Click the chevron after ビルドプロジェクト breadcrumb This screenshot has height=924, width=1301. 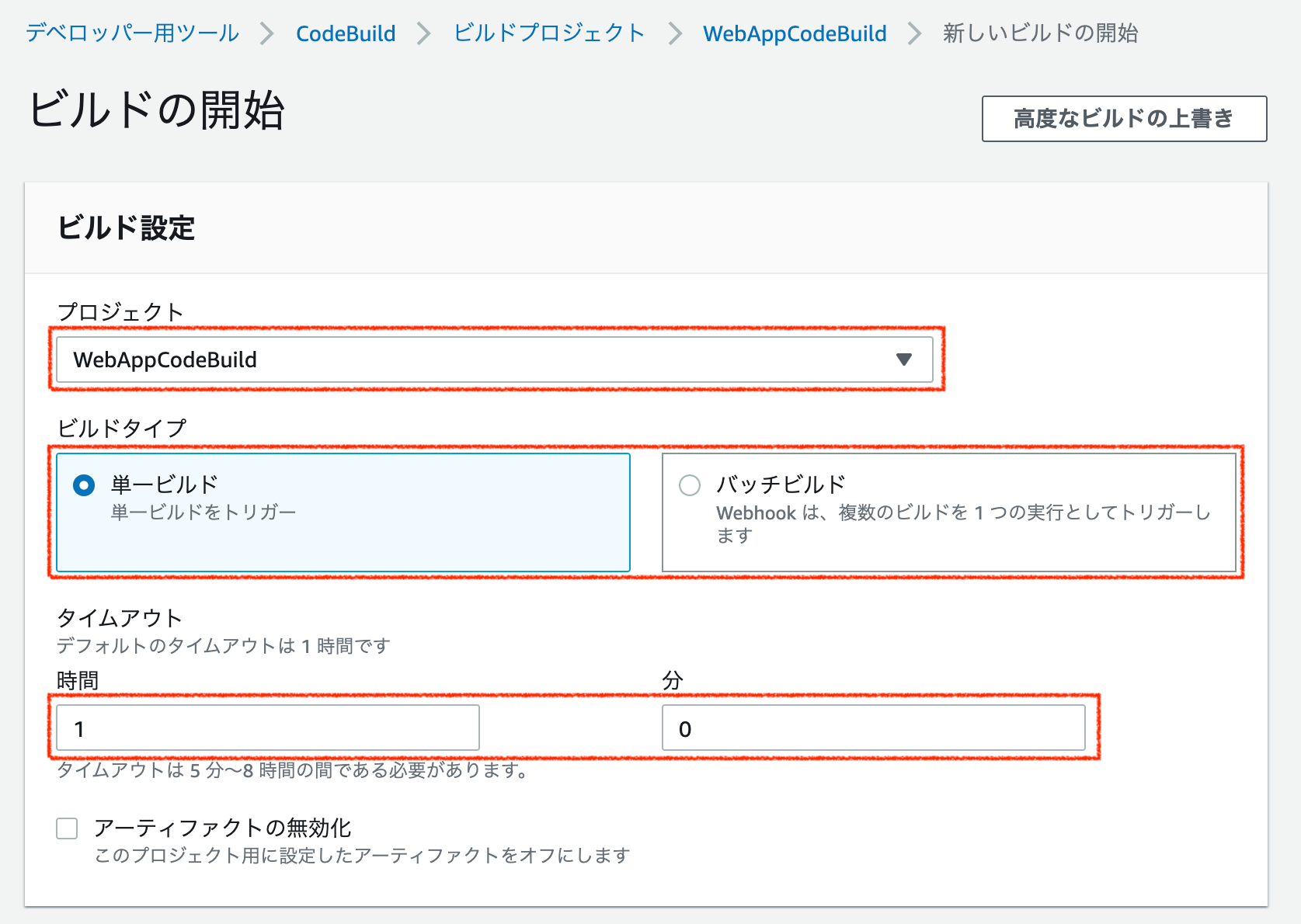point(675,33)
